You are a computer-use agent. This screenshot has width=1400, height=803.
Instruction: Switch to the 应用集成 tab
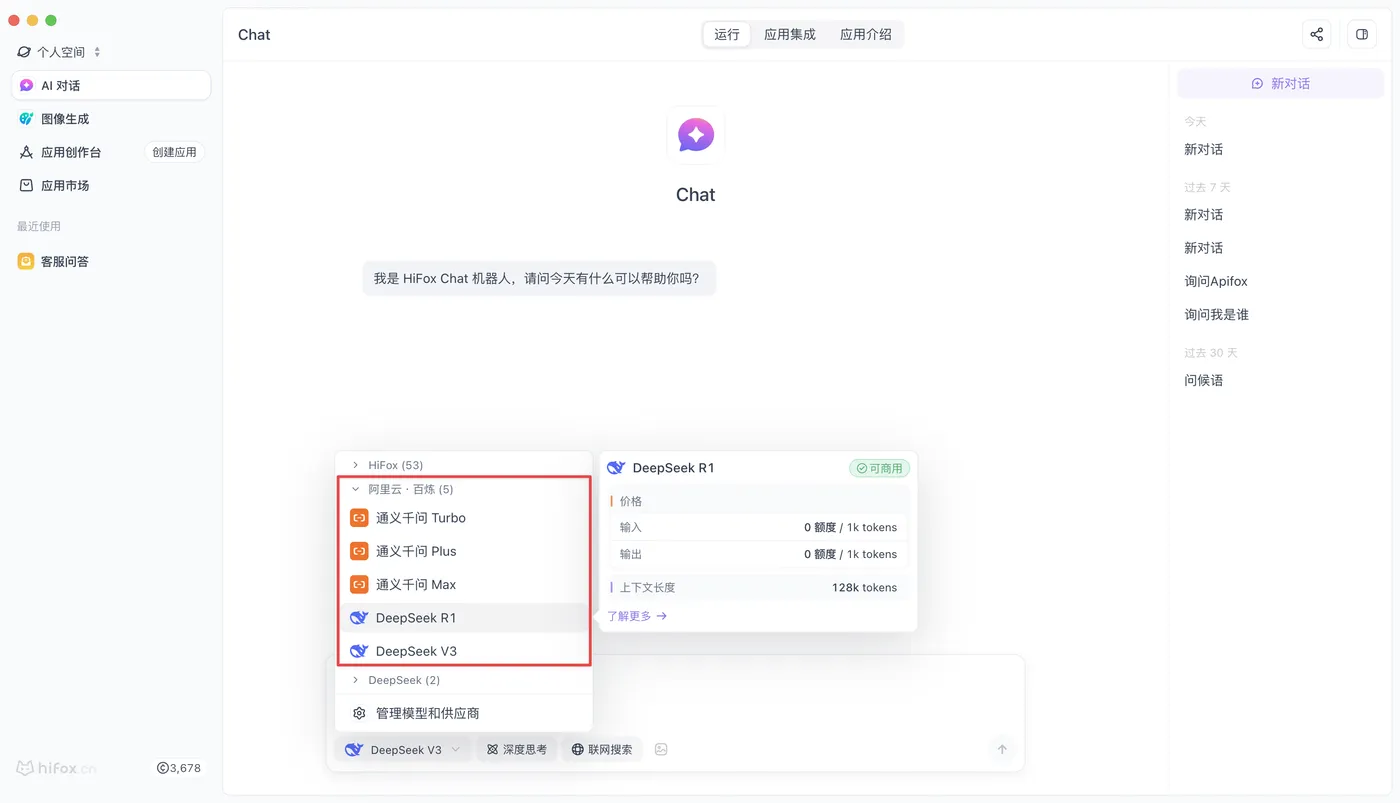click(x=790, y=34)
